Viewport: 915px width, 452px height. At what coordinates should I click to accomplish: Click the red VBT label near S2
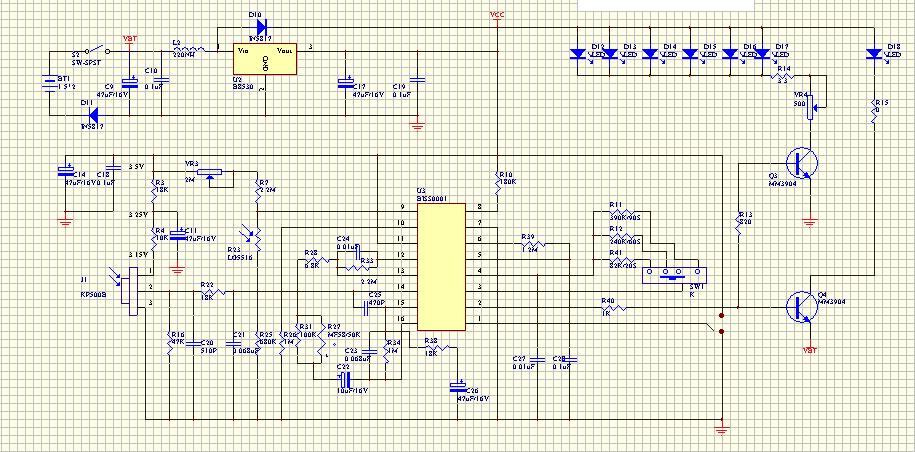(130, 38)
